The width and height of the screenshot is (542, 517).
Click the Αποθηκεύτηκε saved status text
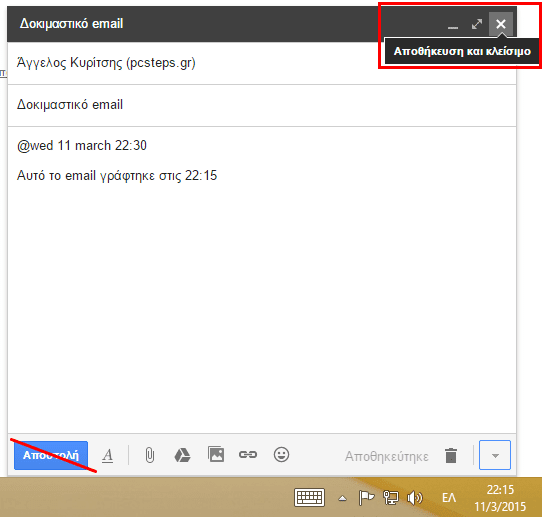click(x=386, y=457)
